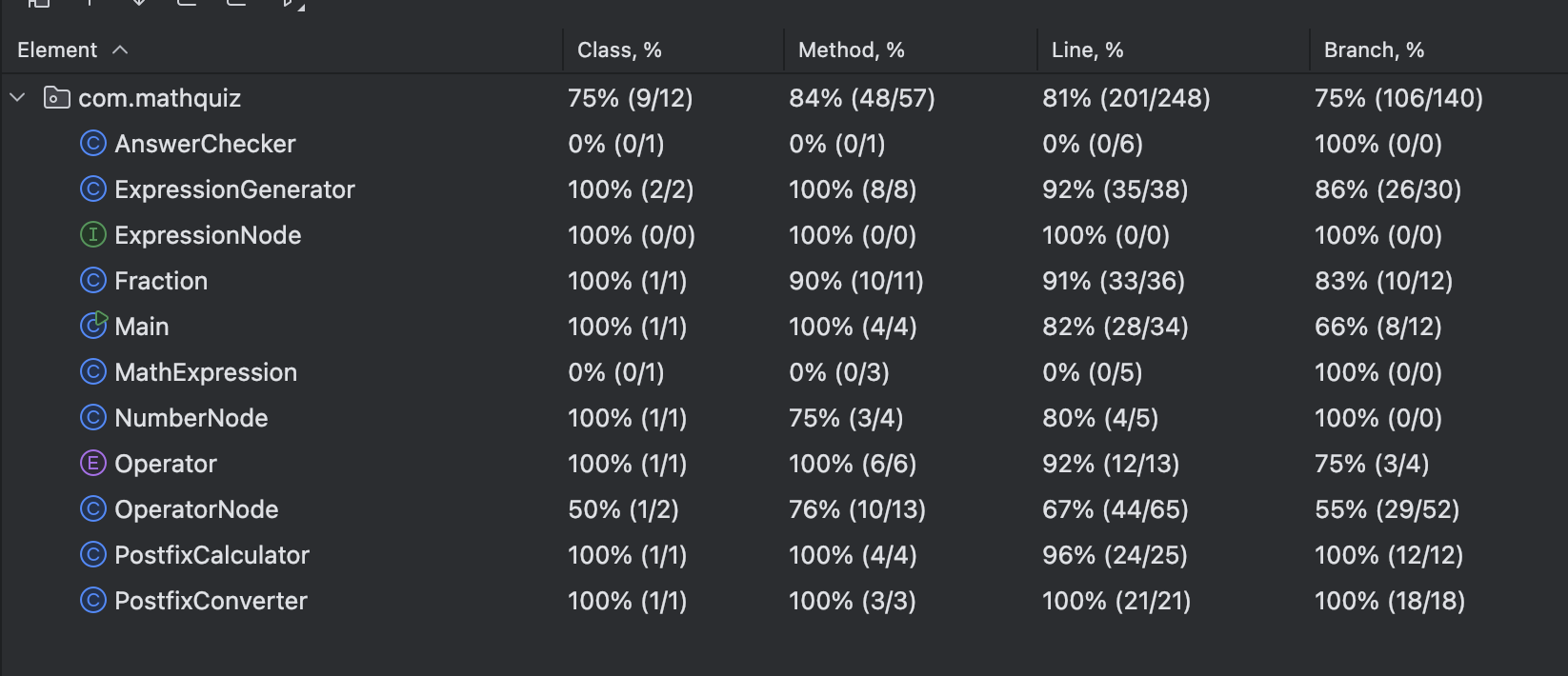The image size is (1568, 676).
Task: Select the NumberNode row
Action: click(x=191, y=418)
